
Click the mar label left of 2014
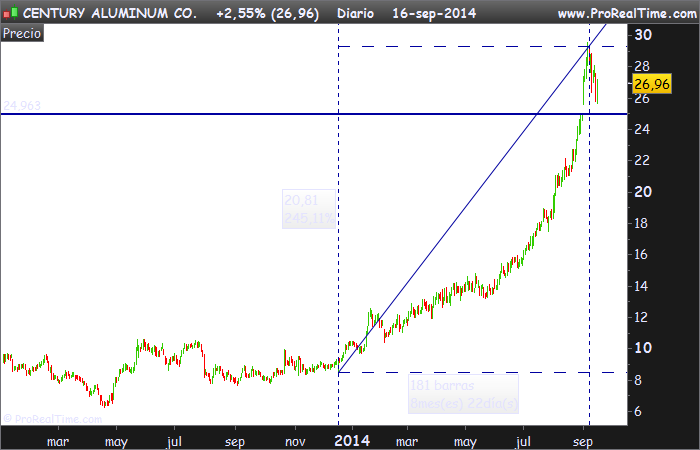58,442
